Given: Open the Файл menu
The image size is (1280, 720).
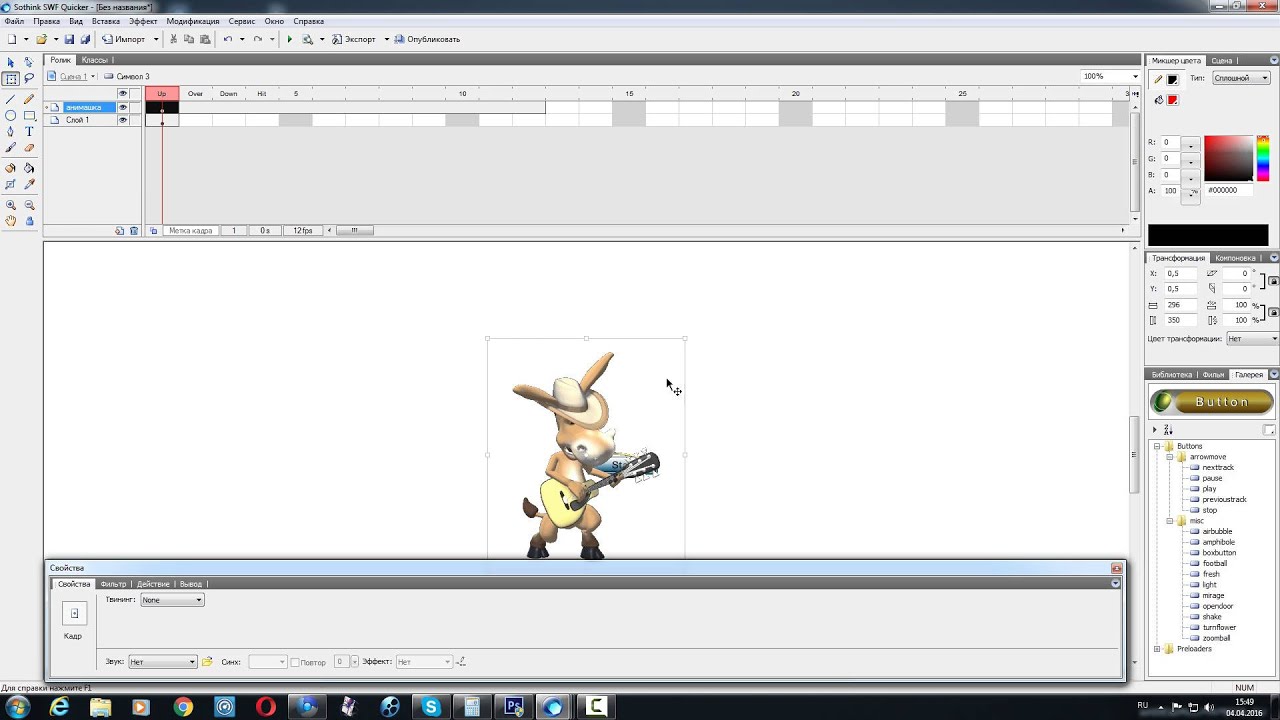Looking at the screenshot, I should 14,21.
